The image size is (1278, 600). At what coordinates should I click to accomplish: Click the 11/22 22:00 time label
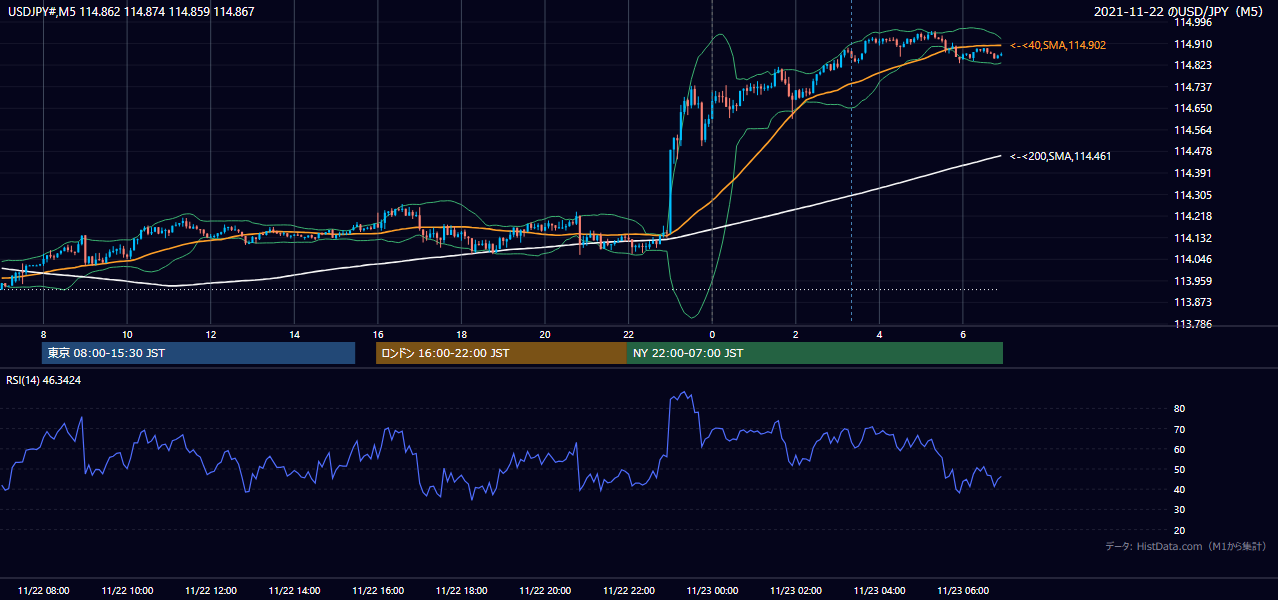629,591
